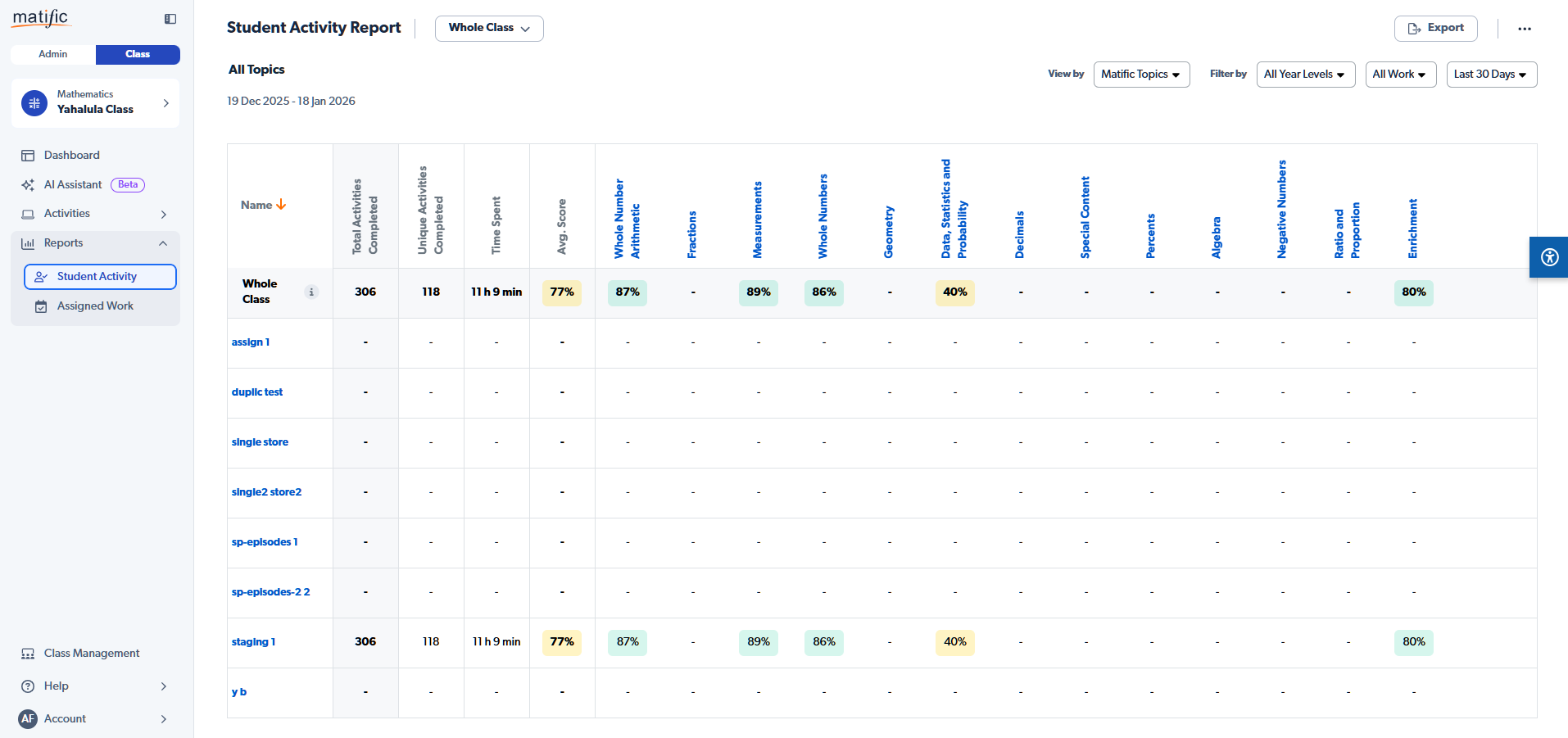The height and width of the screenshot is (738, 1568).
Task: Click the Whole Class info icon
Action: pyautogui.click(x=311, y=292)
